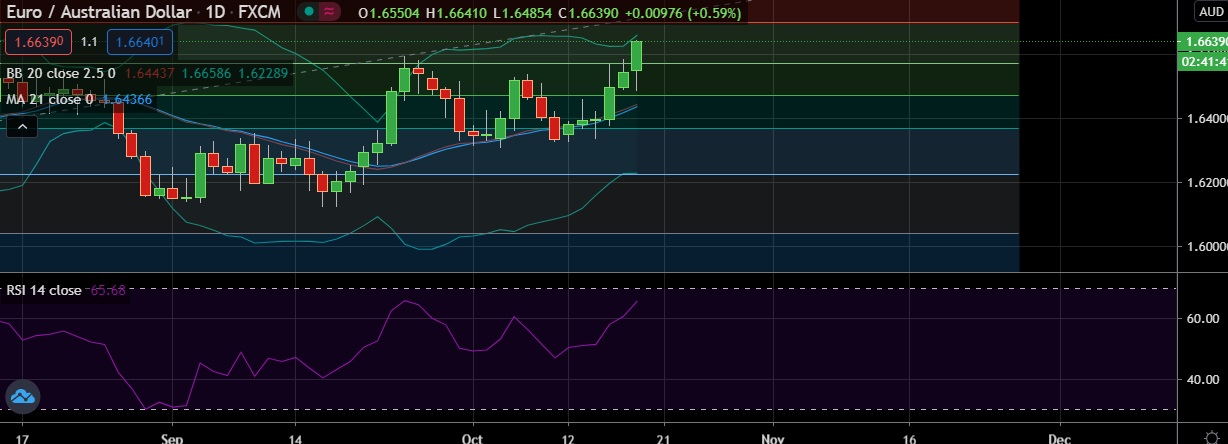Click the Dec label on time axis

click(x=1058, y=437)
